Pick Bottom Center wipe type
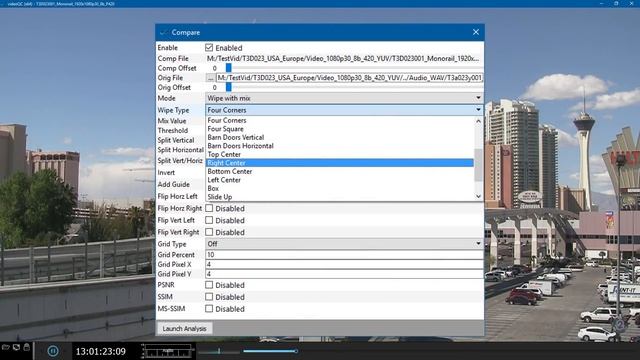 [340, 171]
